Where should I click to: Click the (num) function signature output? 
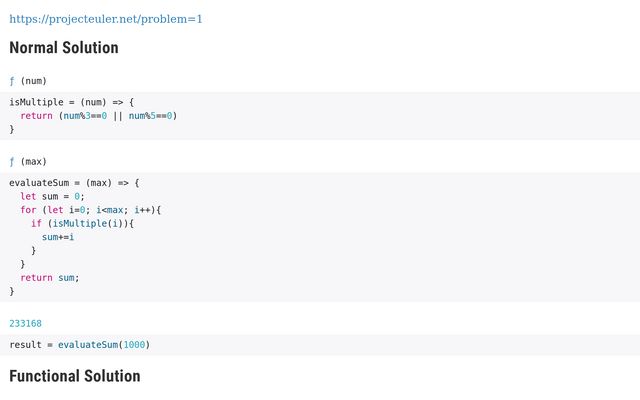33,81
